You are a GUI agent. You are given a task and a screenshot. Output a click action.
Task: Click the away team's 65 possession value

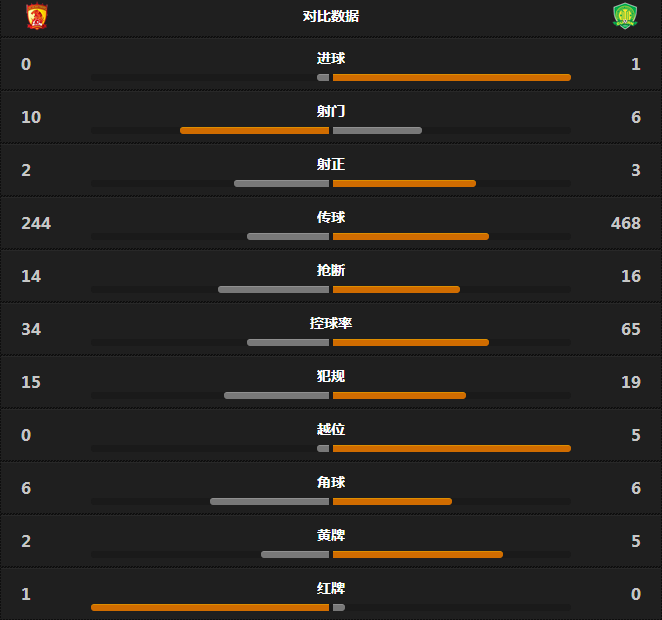pyautogui.click(x=630, y=329)
